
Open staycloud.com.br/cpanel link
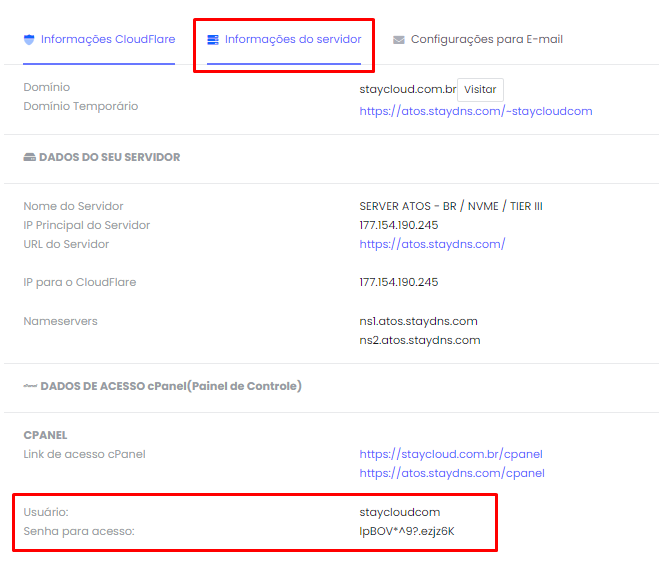(451, 454)
